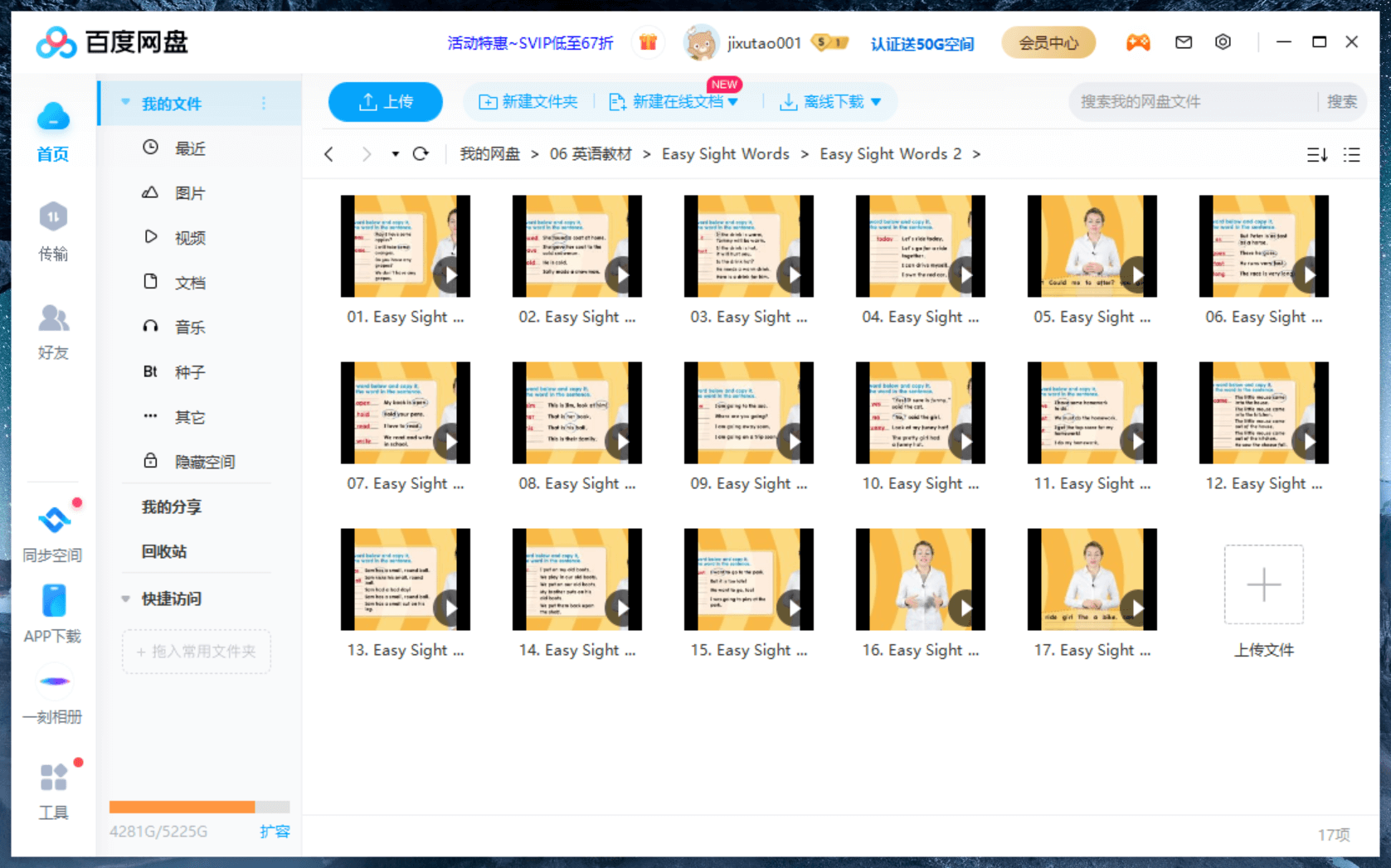
Task: Select Videos (视频) in the sidebar
Action: [189, 238]
